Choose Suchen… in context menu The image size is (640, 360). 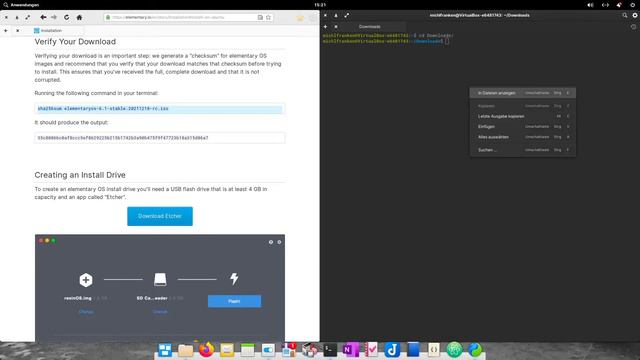click(x=523, y=150)
